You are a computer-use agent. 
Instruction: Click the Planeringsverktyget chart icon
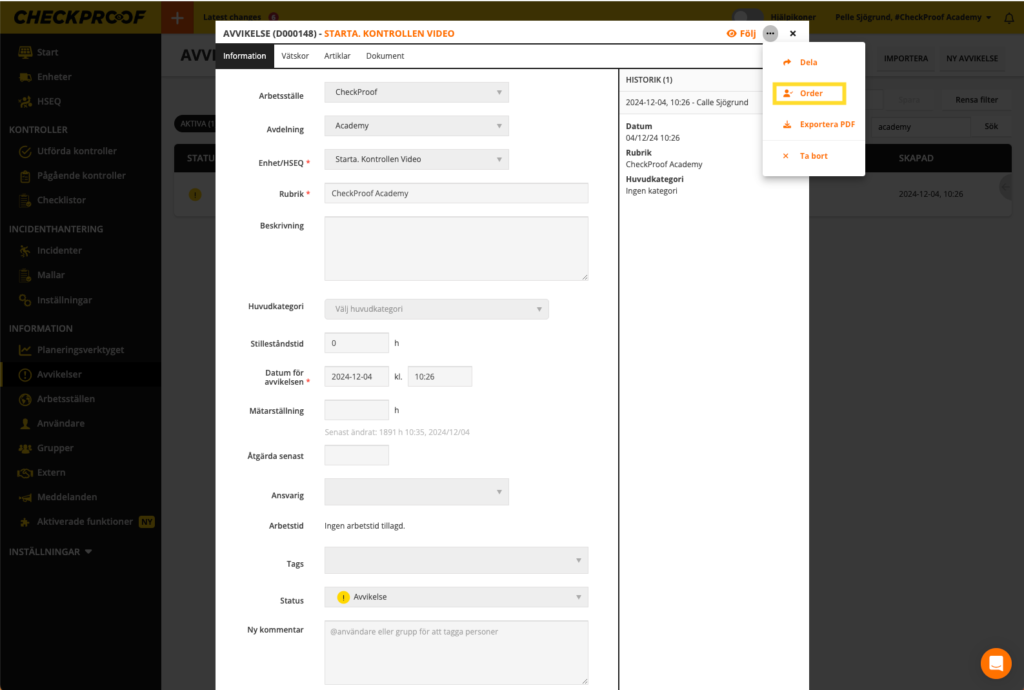(24, 350)
